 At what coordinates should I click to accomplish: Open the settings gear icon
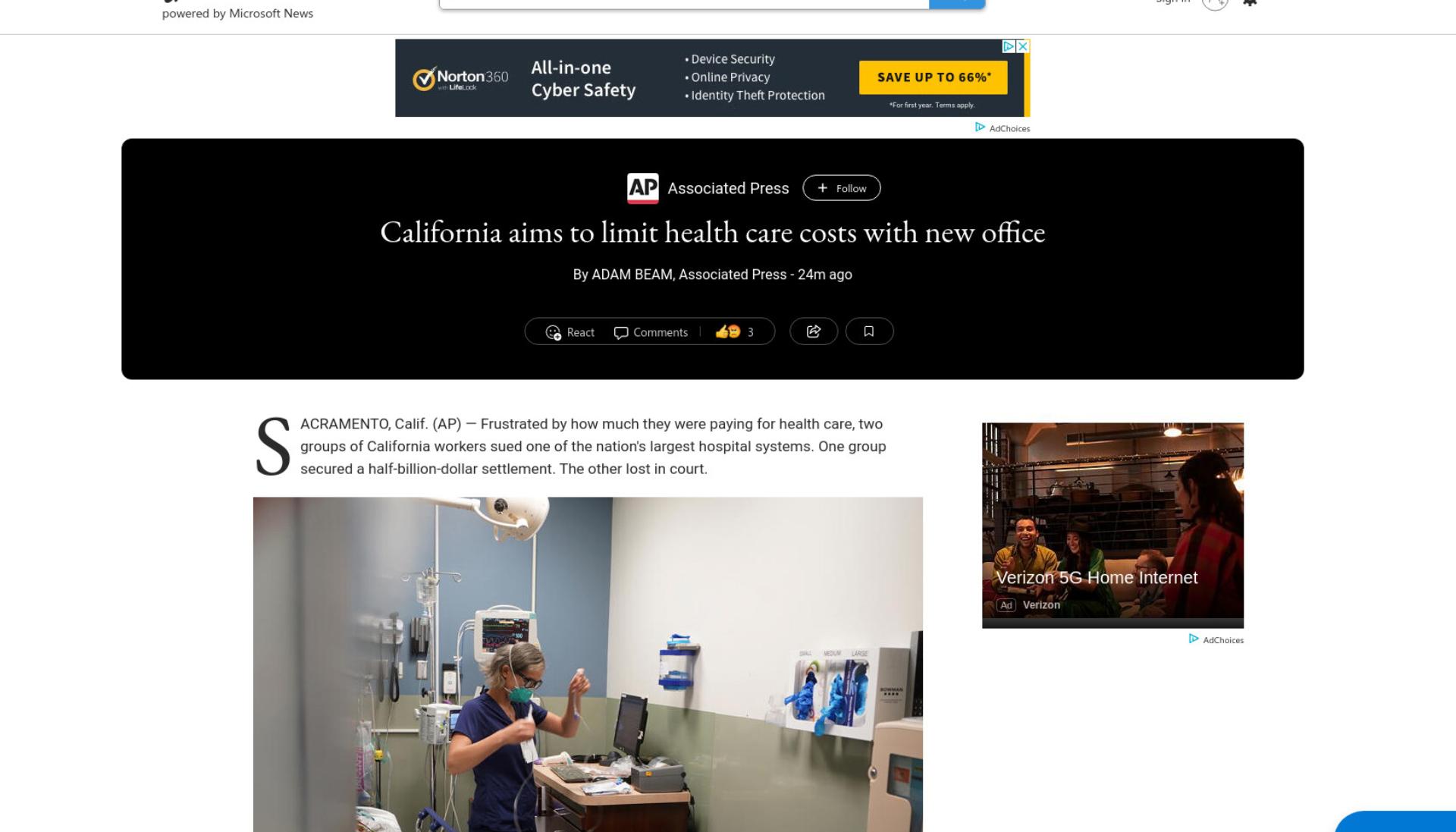click(x=1250, y=3)
